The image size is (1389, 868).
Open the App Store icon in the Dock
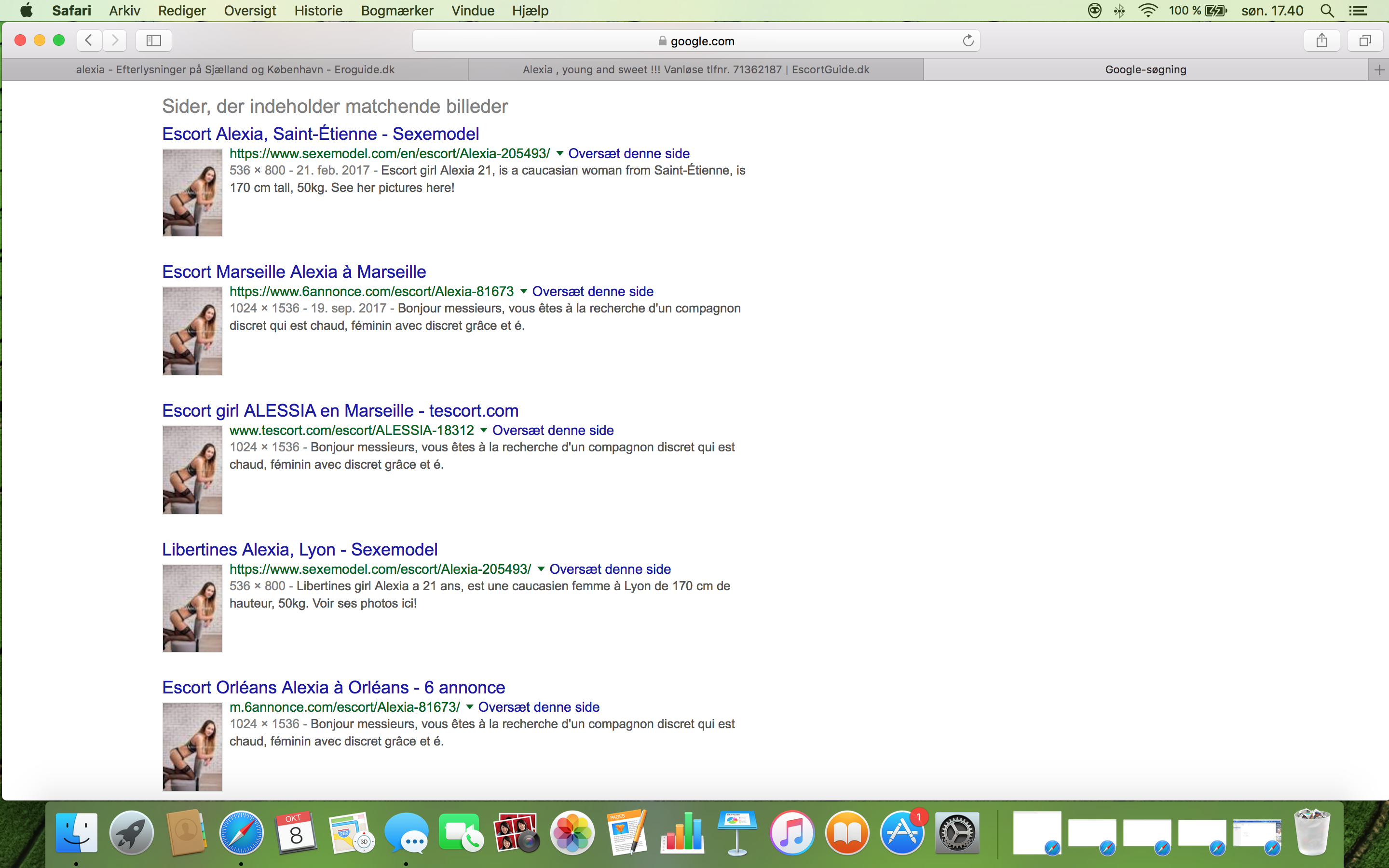(x=902, y=833)
